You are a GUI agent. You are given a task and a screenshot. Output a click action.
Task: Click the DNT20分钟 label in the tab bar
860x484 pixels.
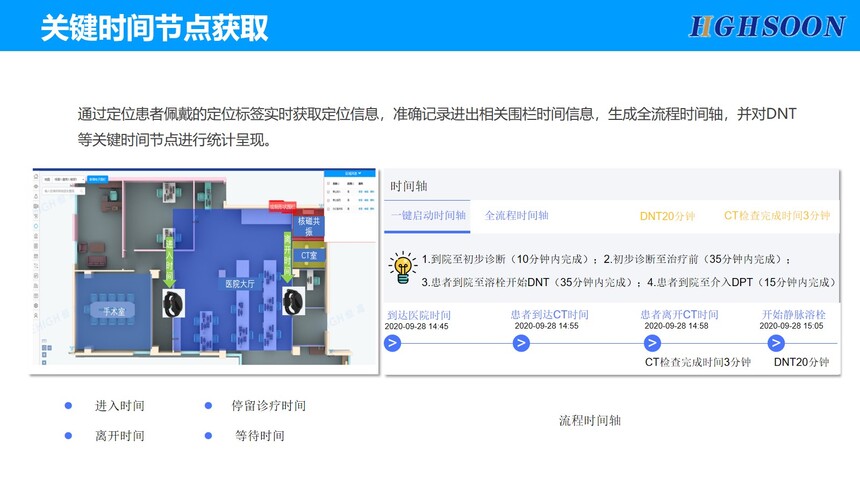[667, 216]
